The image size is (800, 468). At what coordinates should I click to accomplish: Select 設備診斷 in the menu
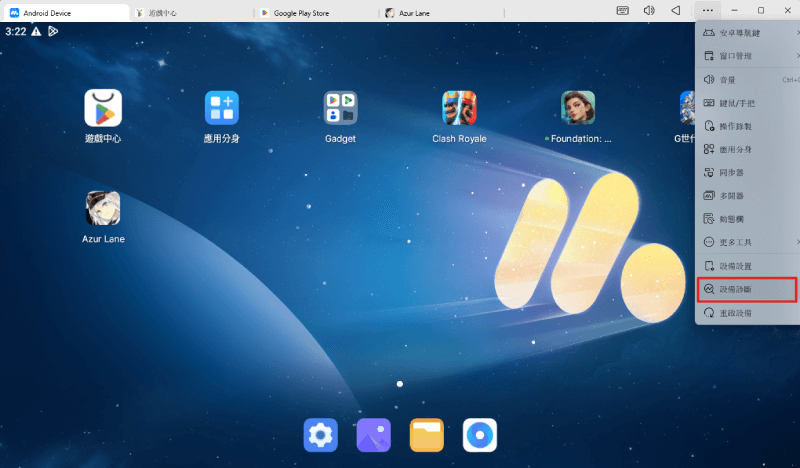746,289
